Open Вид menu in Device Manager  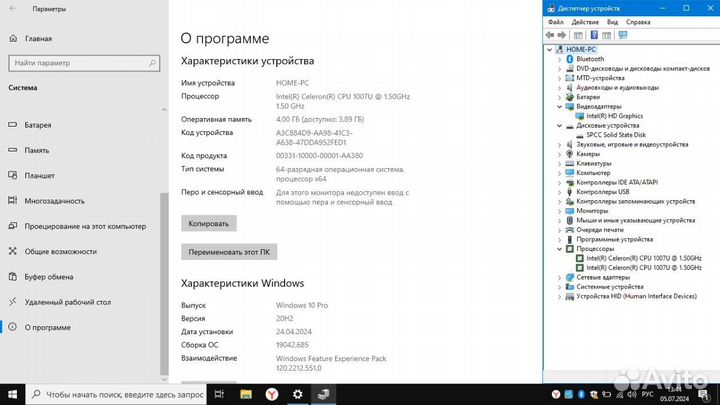point(613,22)
